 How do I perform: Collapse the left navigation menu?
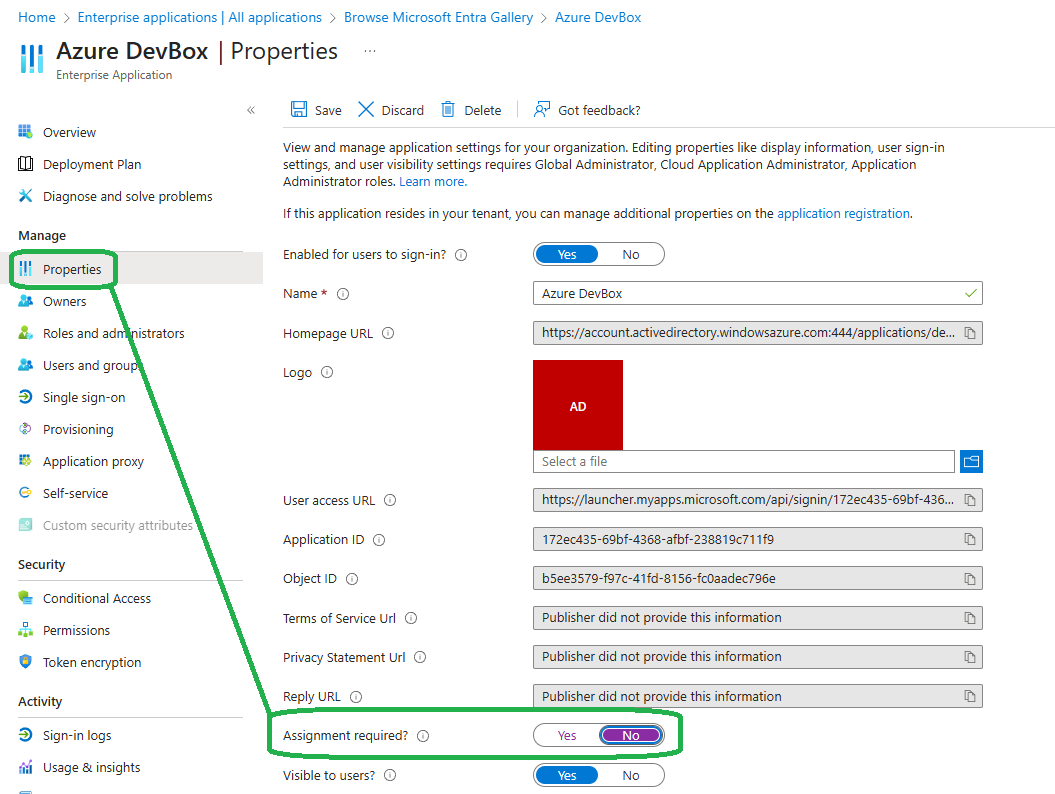[x=251, y=110]
